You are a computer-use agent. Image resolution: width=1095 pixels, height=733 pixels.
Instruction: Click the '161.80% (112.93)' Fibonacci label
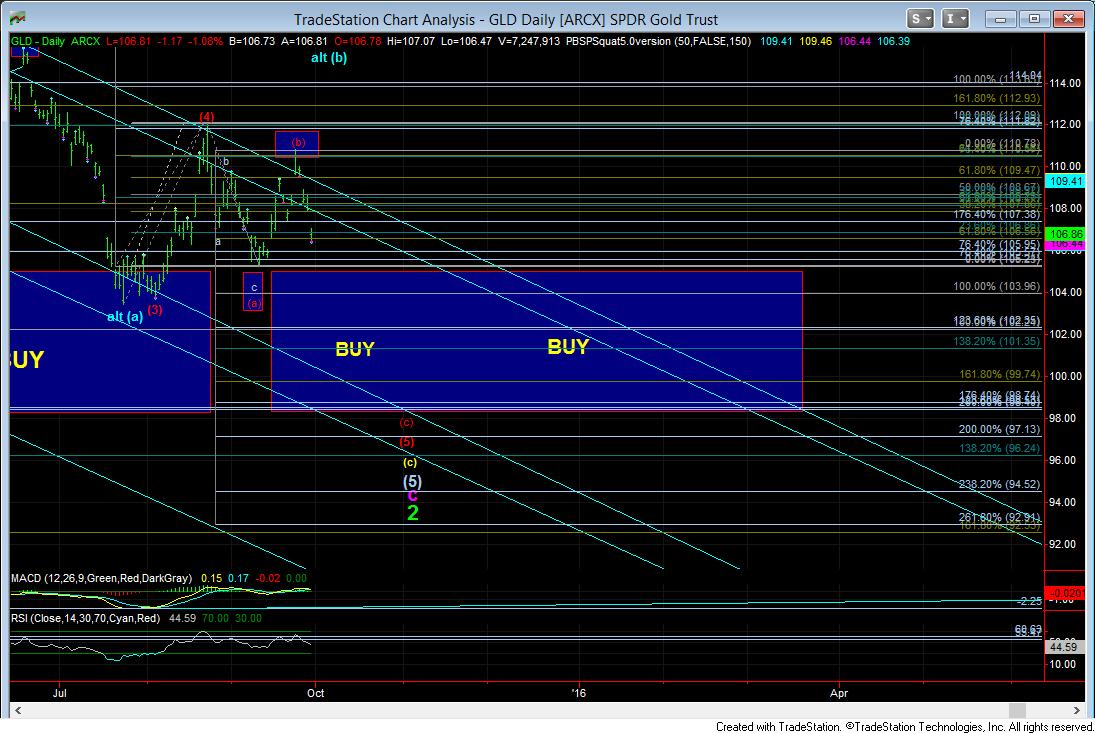(x=997, y=98)
